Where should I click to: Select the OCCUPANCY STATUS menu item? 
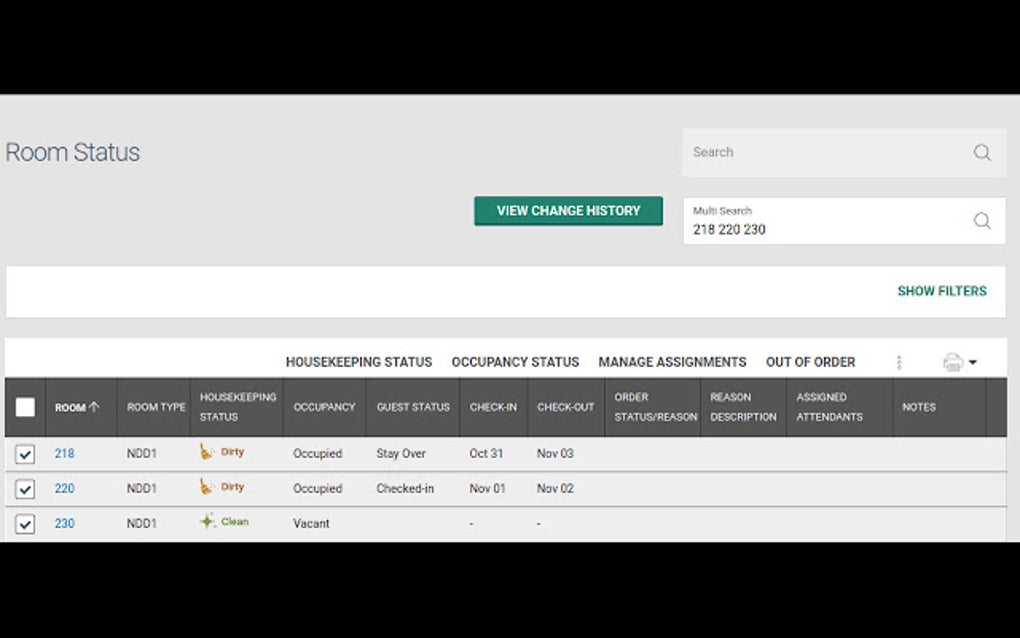pos(515,362)
